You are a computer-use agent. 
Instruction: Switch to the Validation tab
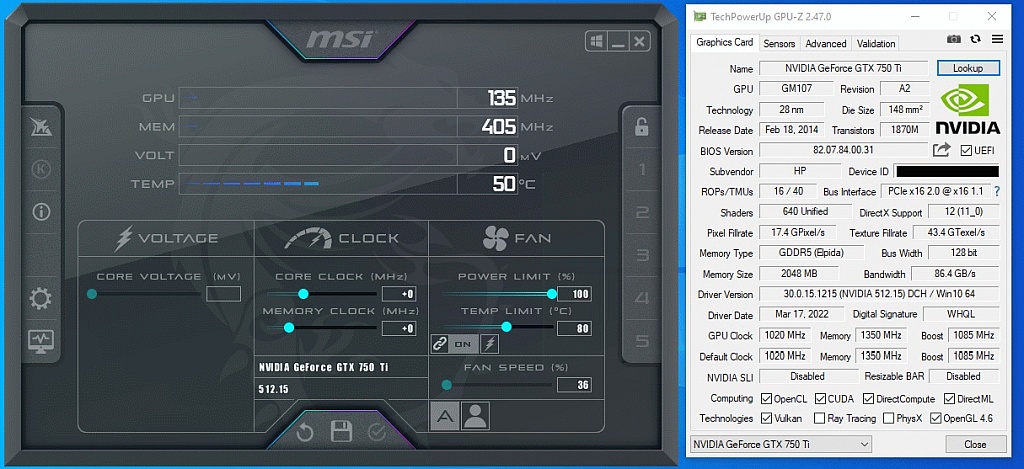coord(876,44)
